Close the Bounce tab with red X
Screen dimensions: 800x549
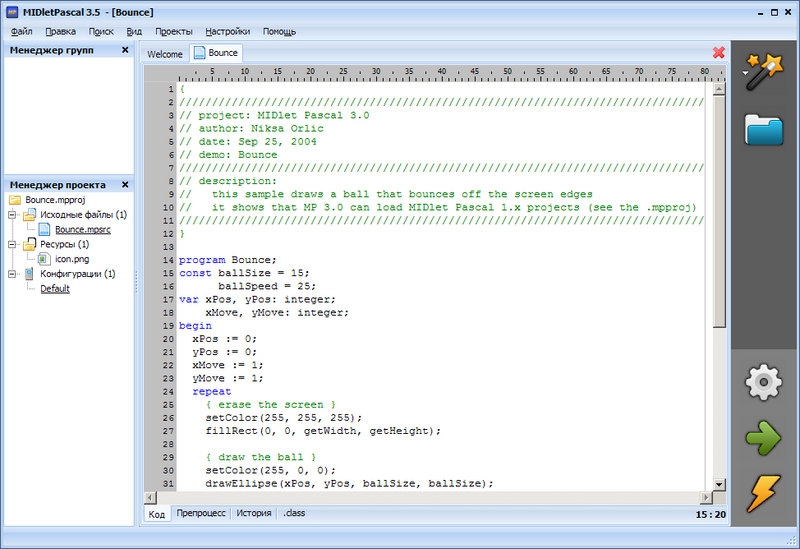[718, 52]
